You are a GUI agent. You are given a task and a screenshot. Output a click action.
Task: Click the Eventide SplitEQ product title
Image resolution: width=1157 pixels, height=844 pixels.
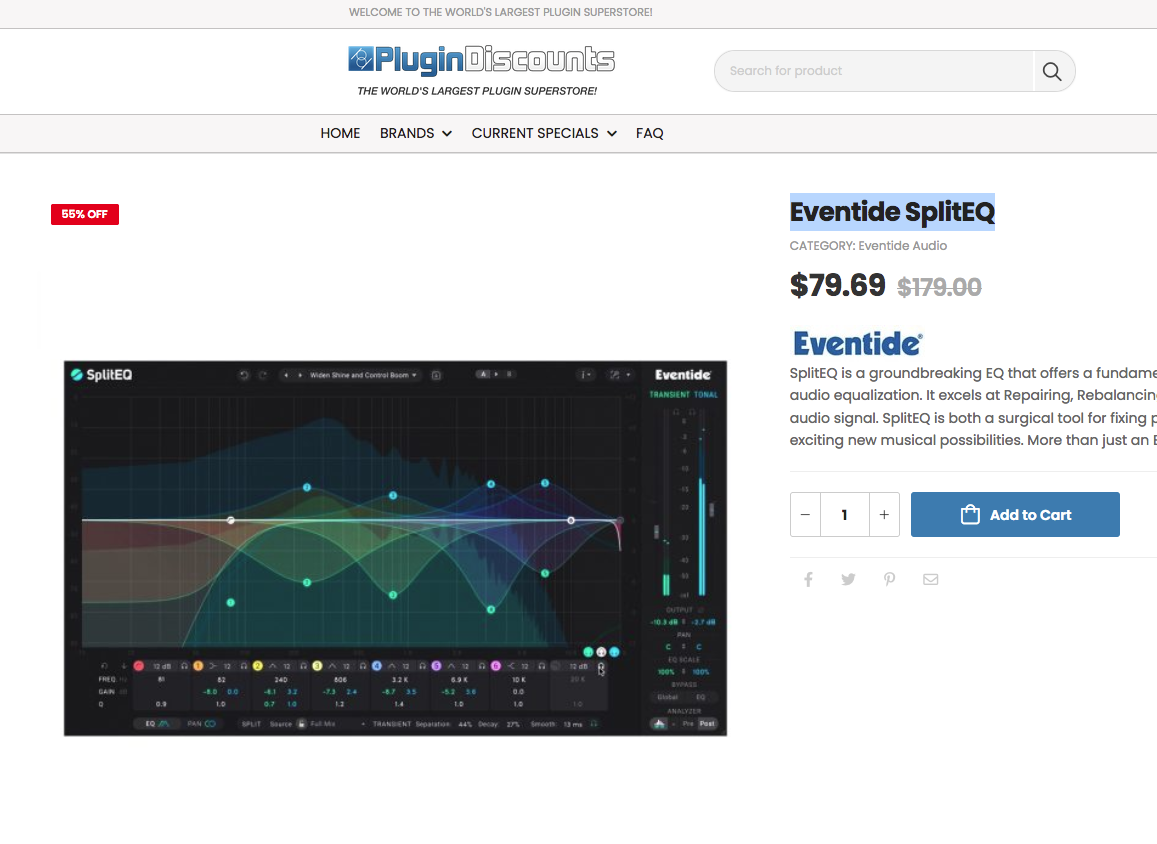point(892,212)
